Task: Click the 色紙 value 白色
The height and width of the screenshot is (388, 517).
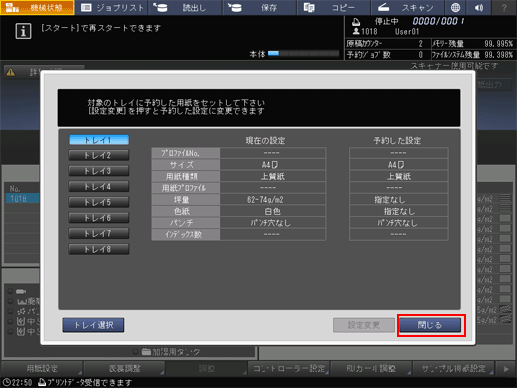Action: (273, 211)
